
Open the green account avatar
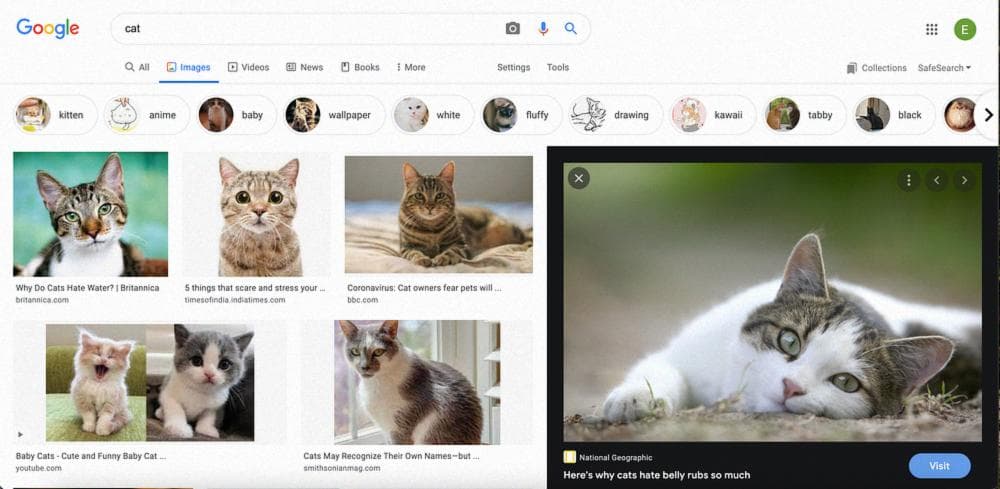point(965,29)
